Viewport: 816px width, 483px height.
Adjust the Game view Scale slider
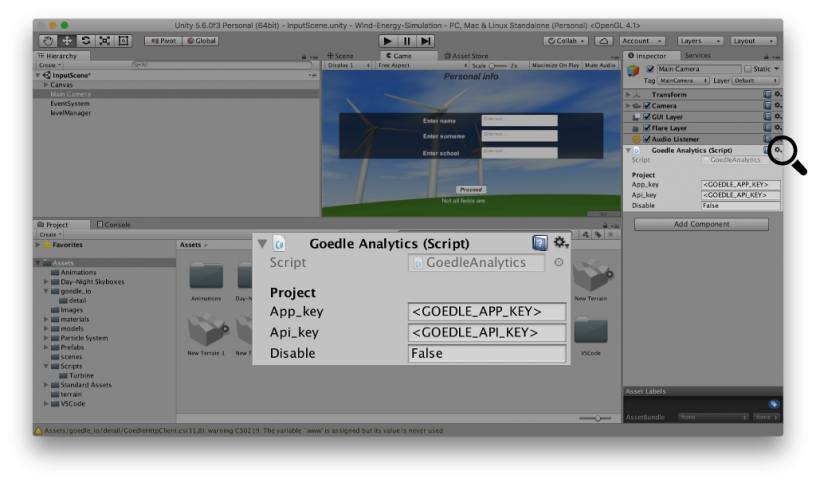(x=499, y=66)
